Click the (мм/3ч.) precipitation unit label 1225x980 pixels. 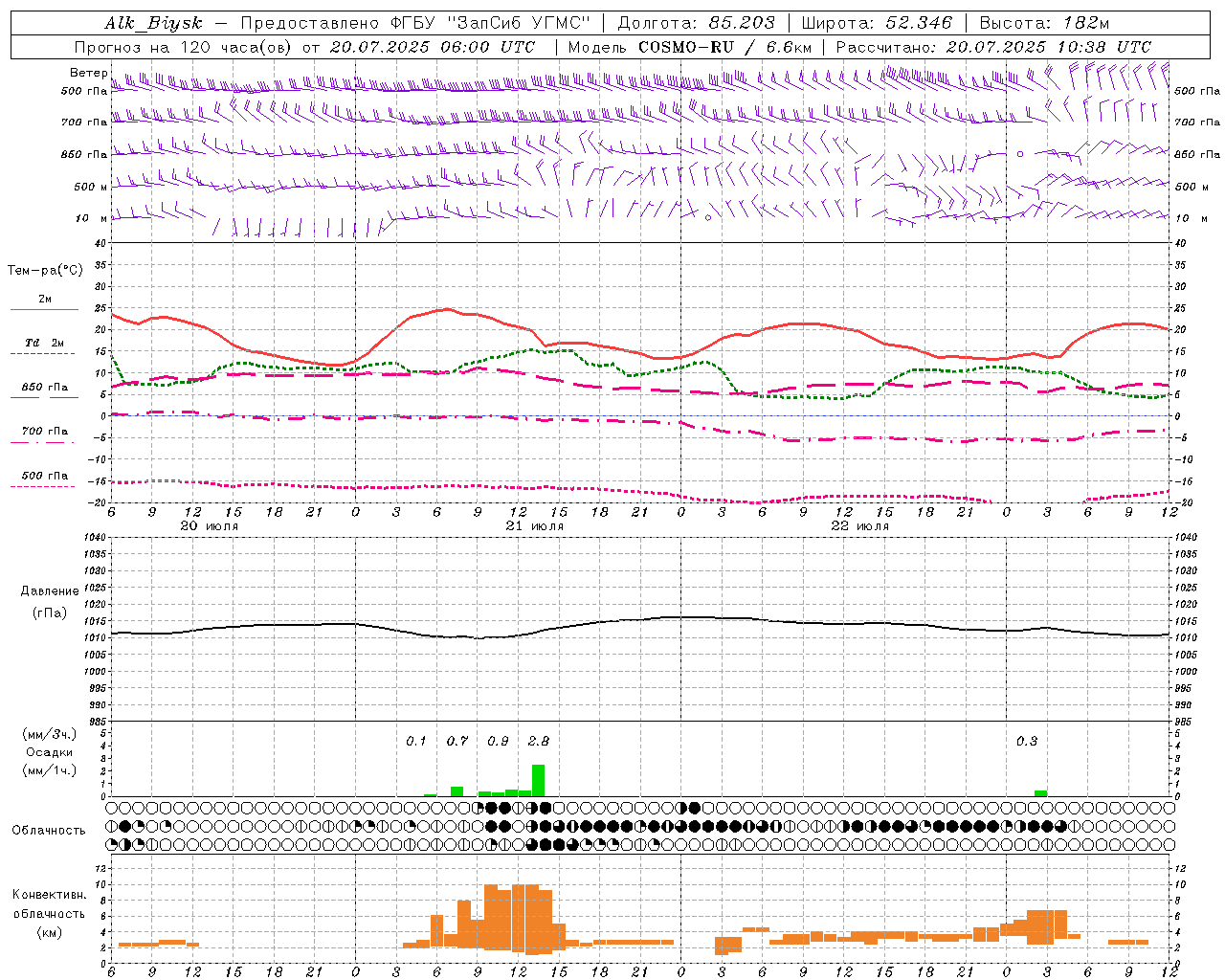click(50, 734)
